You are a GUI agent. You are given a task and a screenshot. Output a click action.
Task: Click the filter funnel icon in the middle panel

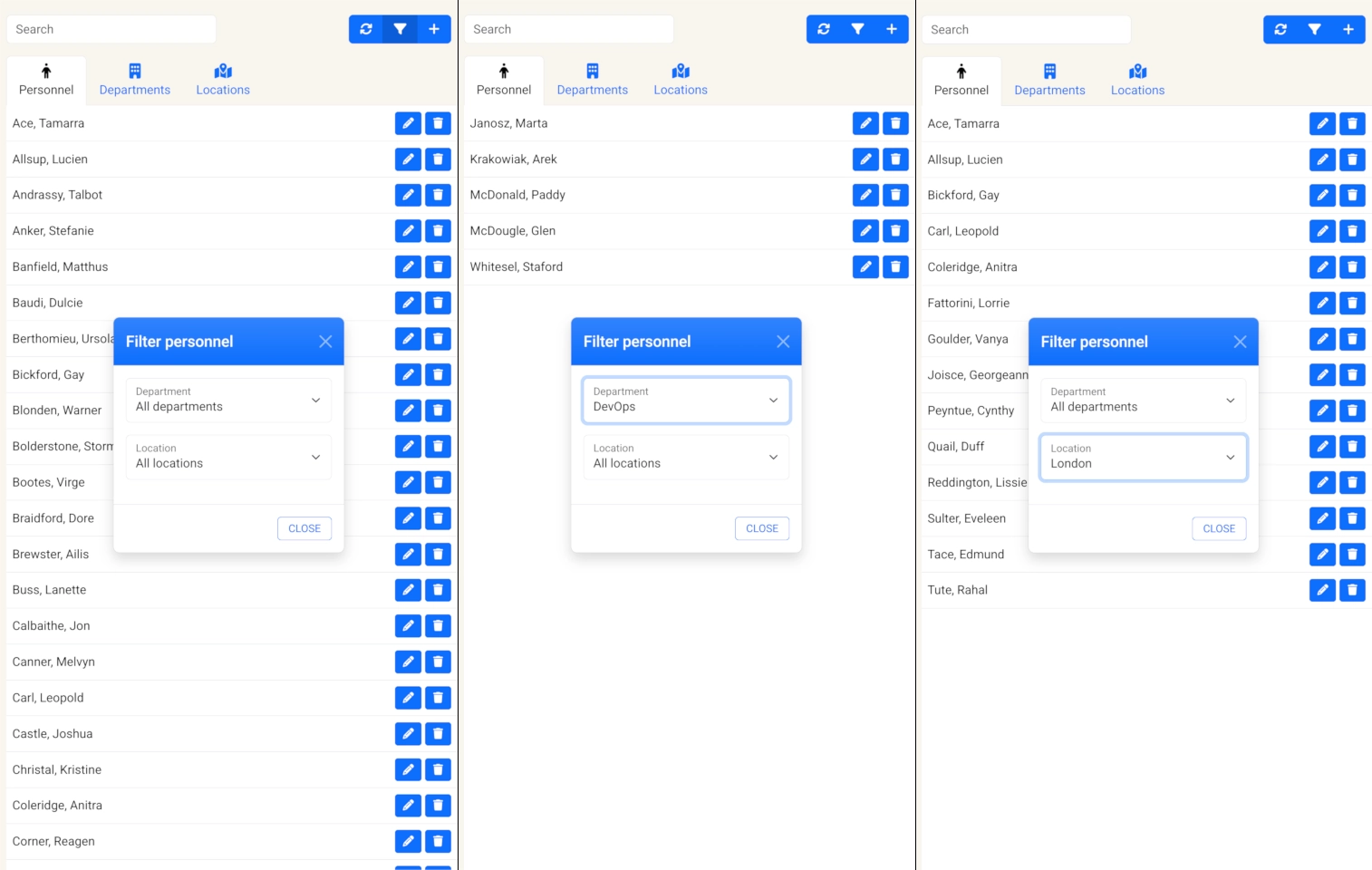click(857, 29)
